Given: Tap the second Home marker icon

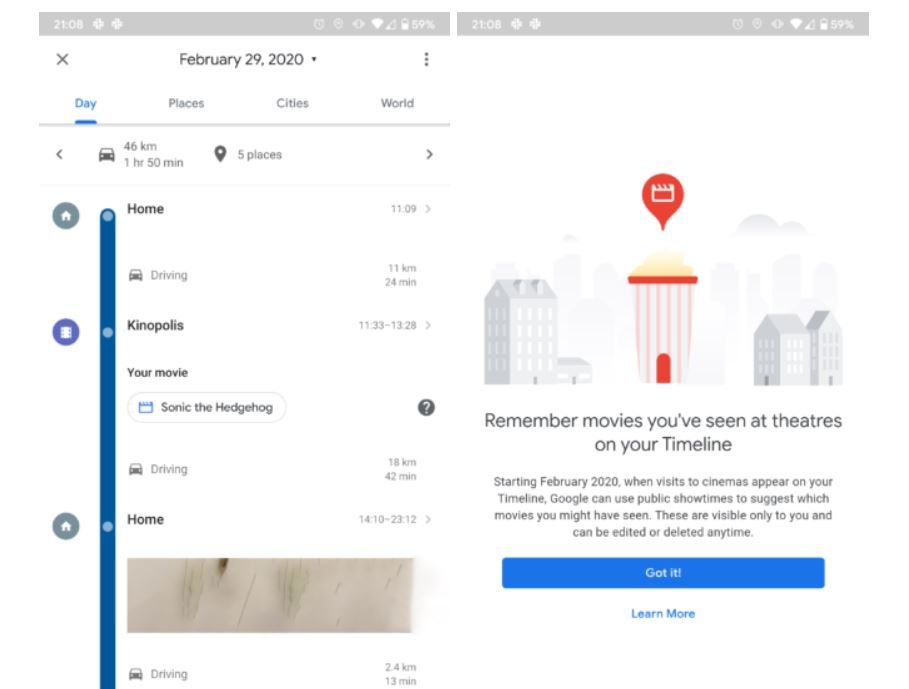Looking at the screenshot, I should click(x=66, y=525).
